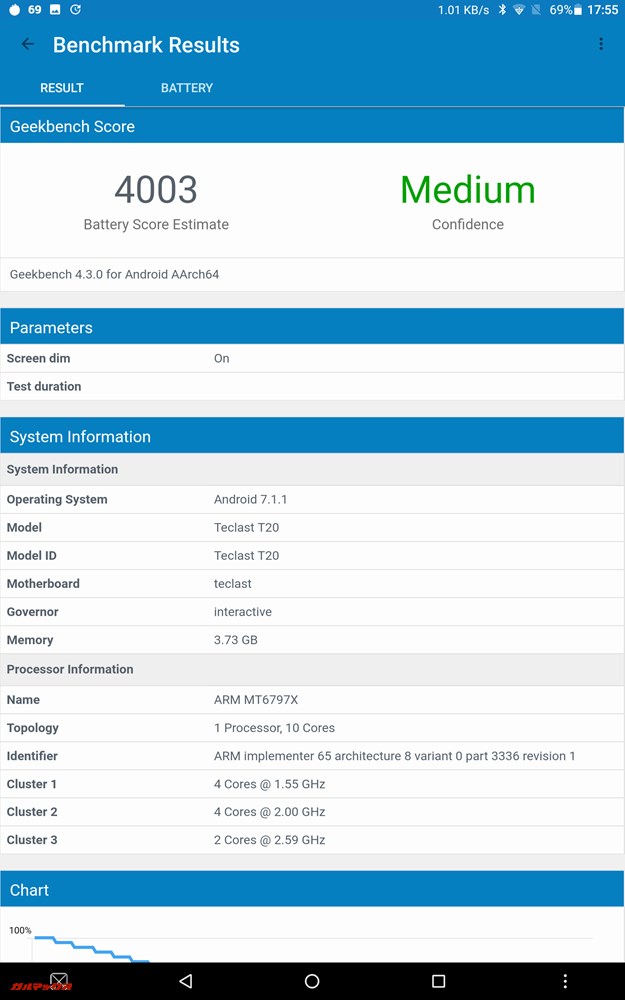Navigate back using the back arrow
This screenshot has height=1000, width=625.
(27, 44)
